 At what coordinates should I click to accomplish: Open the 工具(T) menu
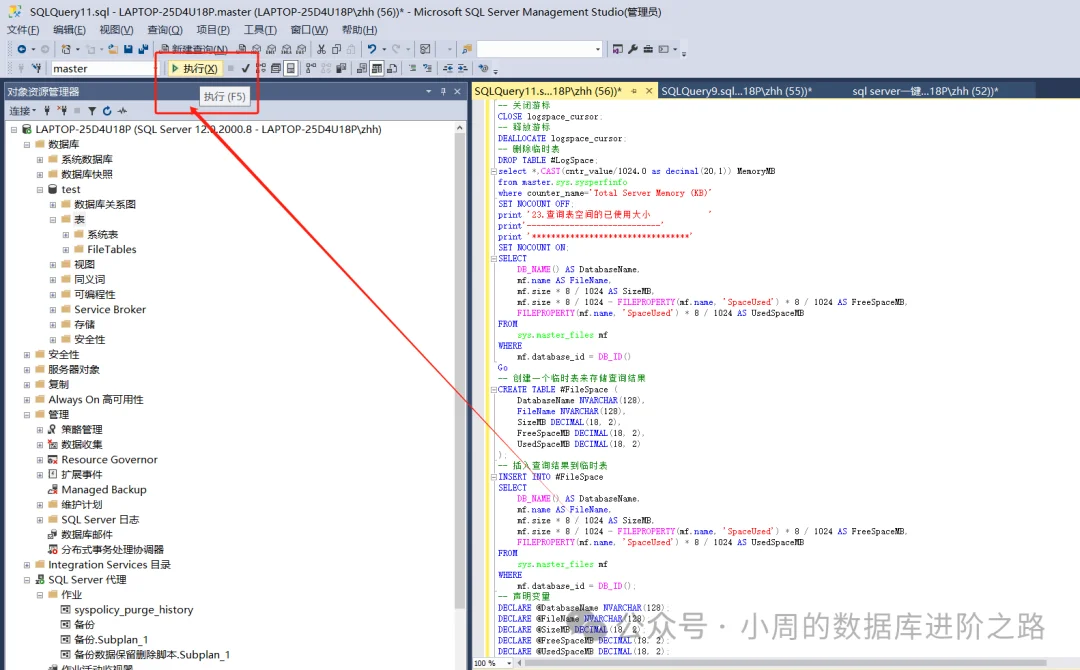260,30
